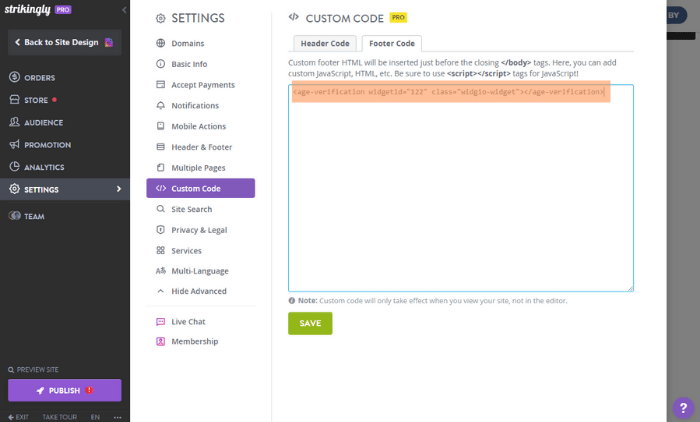The height and width of the screenshot is (422, 700).
Task: Save the custom footer code
Action: [310, 323]
